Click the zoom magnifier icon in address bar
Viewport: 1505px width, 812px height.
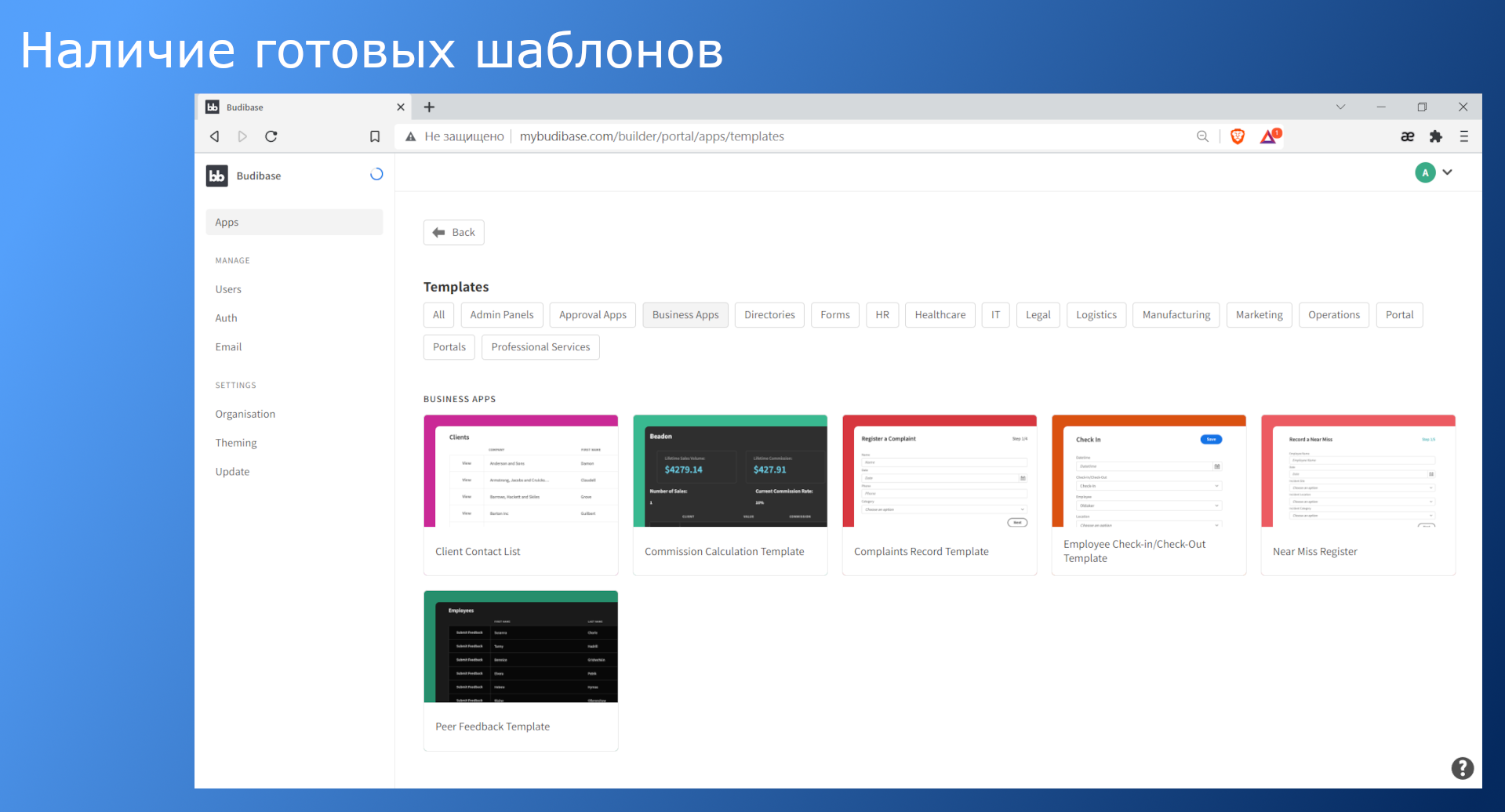pyautogui.click(x=1202, y=136)
